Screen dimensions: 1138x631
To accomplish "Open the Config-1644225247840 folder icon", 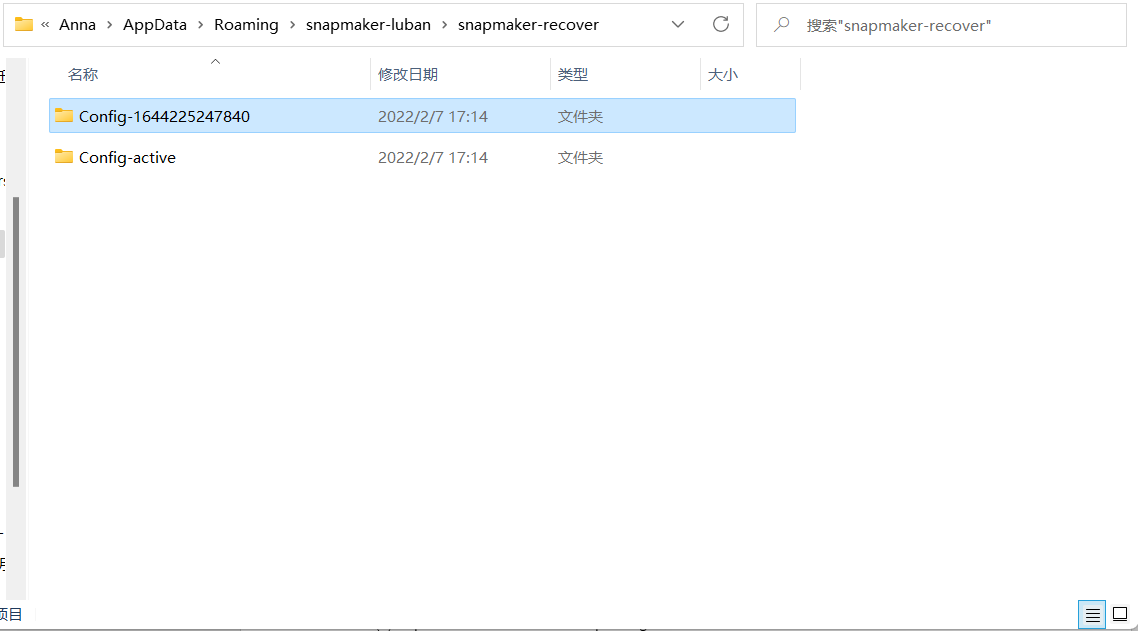I will click(64, 115).
